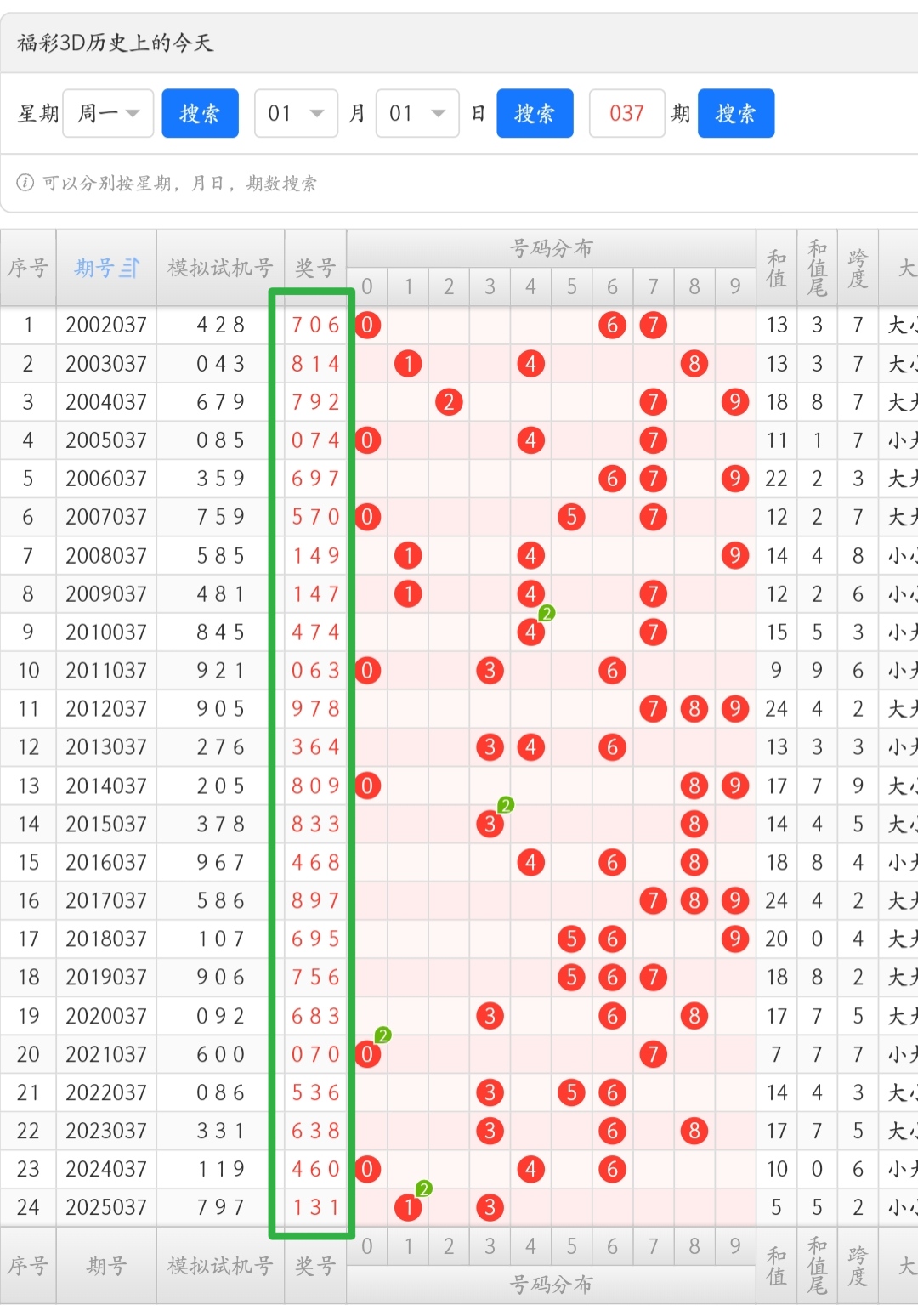Image resolution: width=918 pixels, height=1316 pixels.
Task: Click red ball 5 in row 2022037
Action: pos(571,1092)
